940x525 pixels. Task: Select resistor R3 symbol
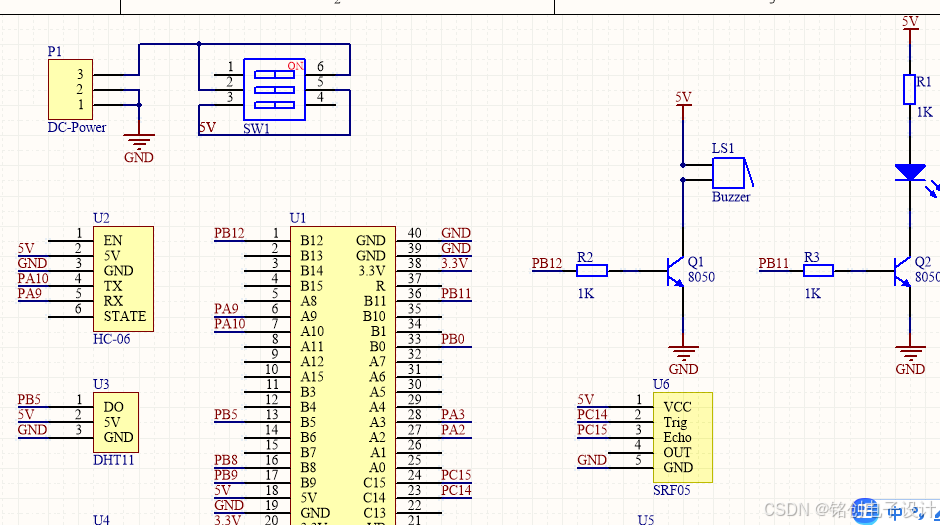(818, 271)
